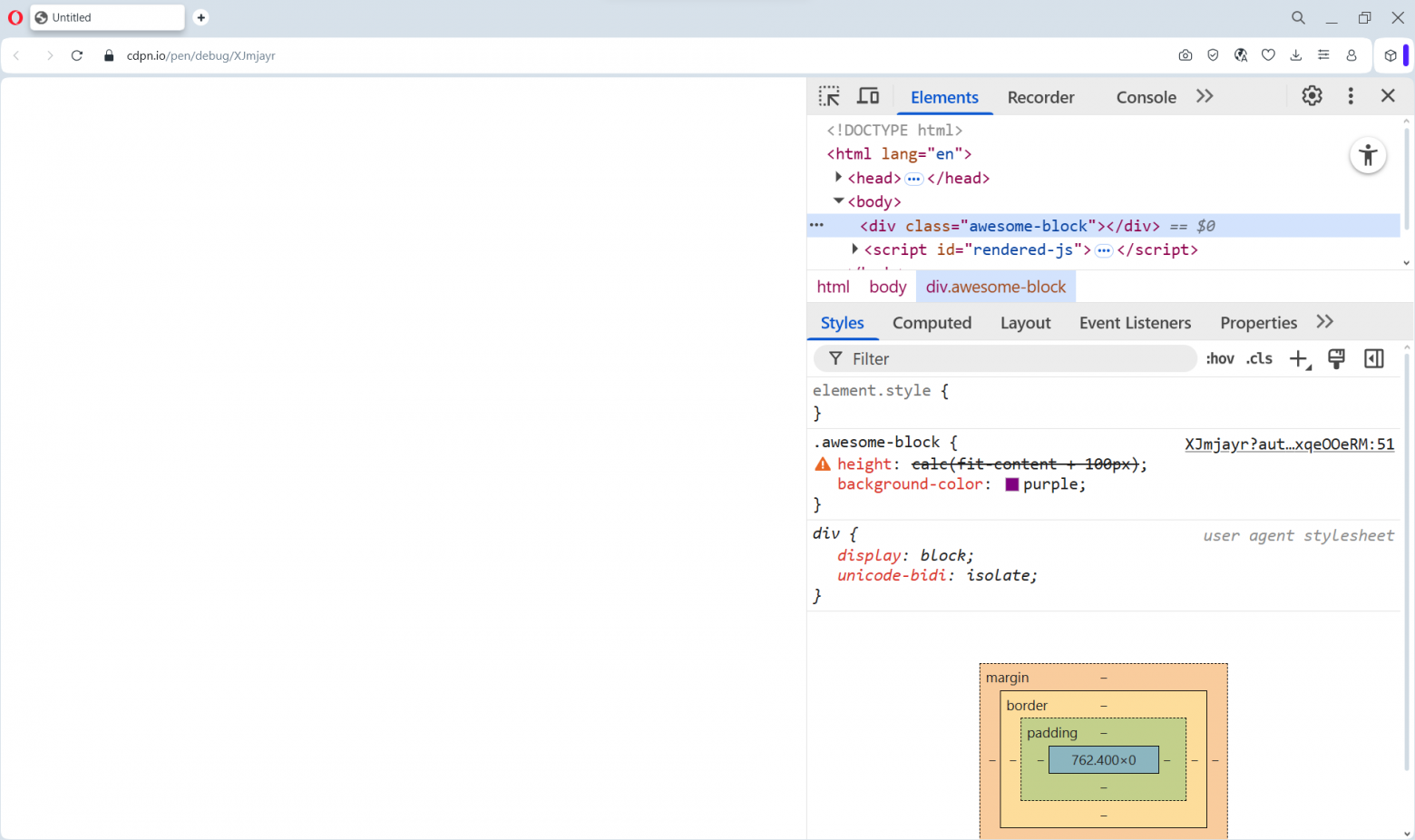Viewport: 1415px width, 840px height.
Task: Select body in the breadcrumb trail
Action: pyautogui.click(x=887, y=287)
